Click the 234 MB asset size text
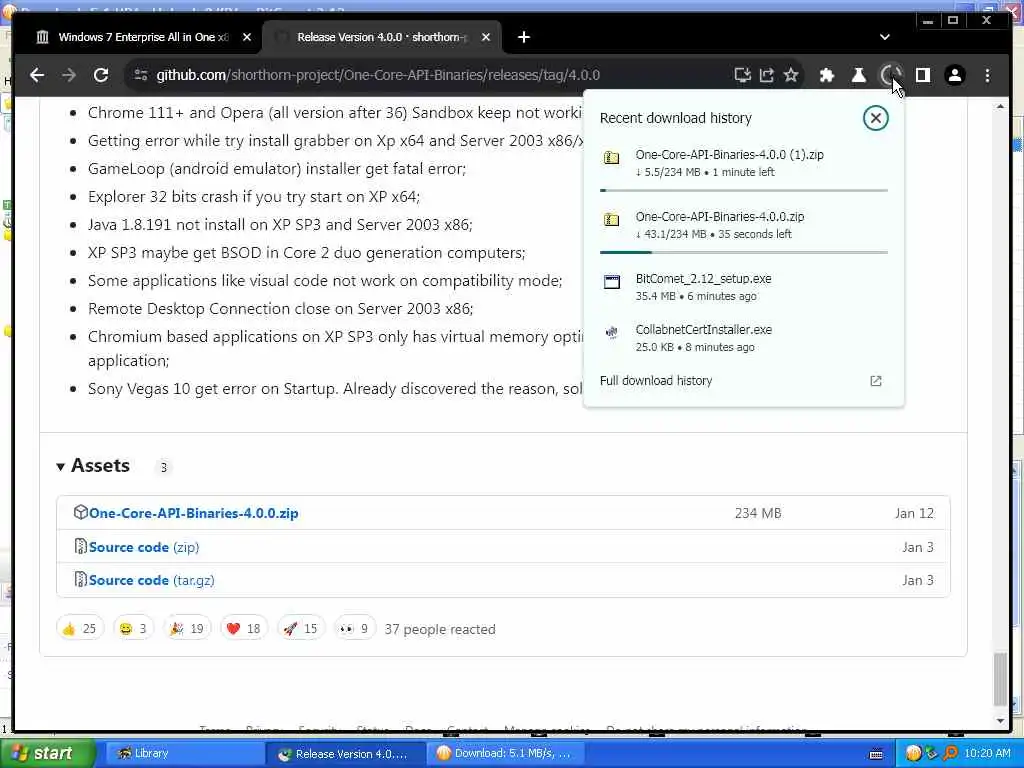1024x768 pixels. pyautogui.click(x=758, y=513)
